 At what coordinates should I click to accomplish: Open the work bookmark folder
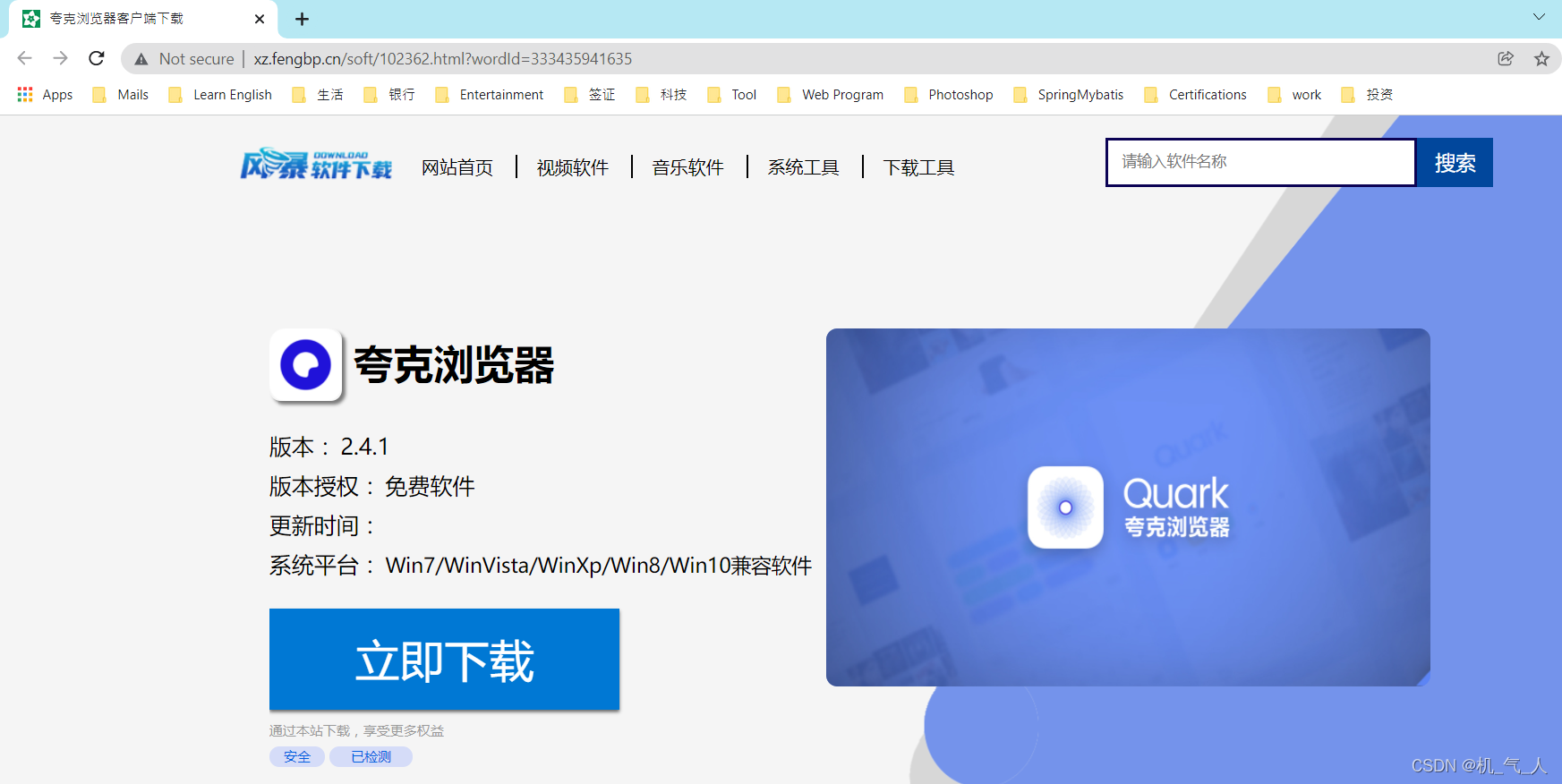tap(1295, 95)
